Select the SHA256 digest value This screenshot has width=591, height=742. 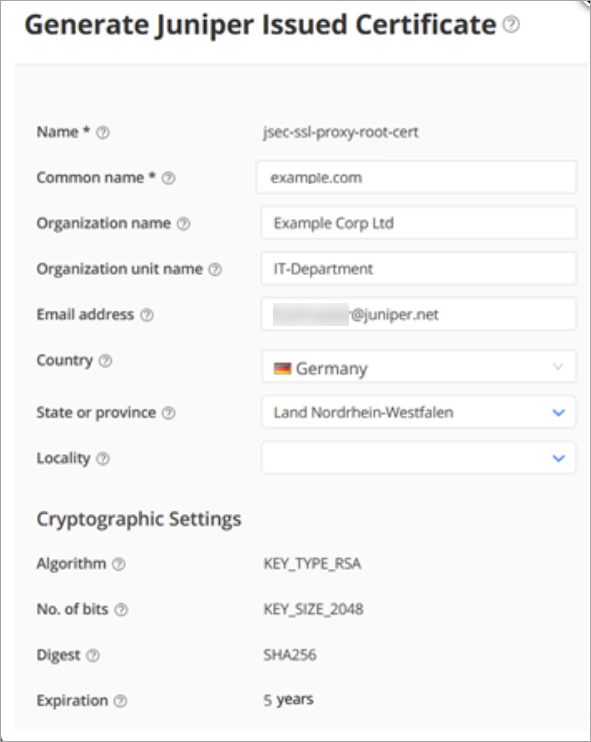pyautogui.click(x=290, y=655)
